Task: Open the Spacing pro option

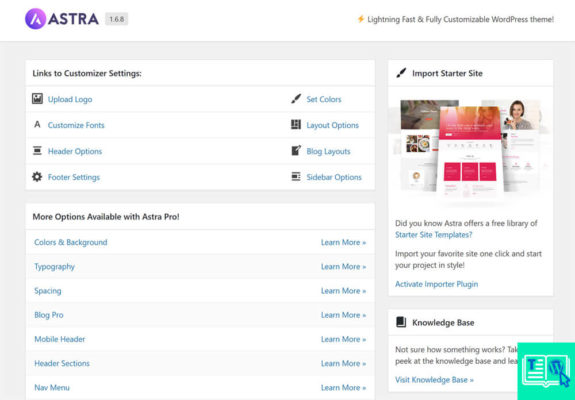Action: click(x=48, y=291)
